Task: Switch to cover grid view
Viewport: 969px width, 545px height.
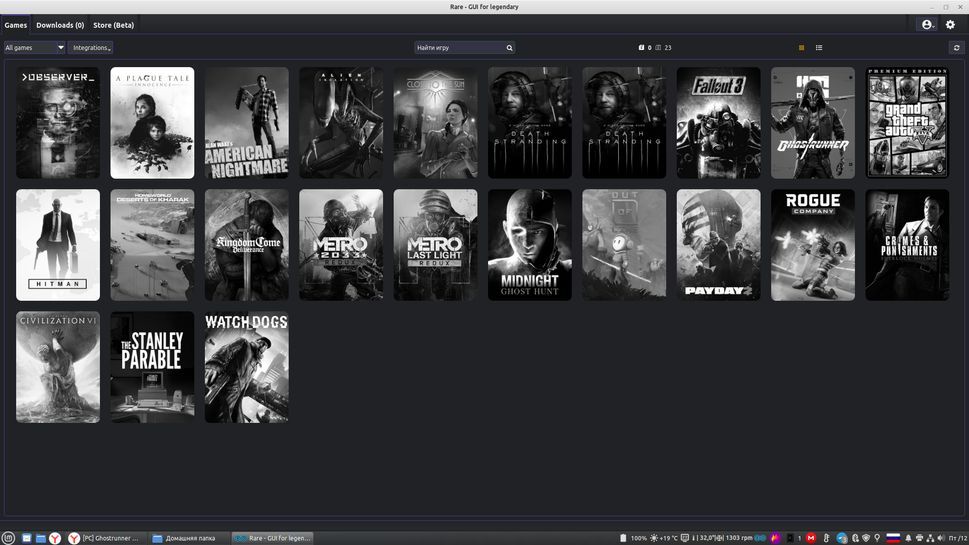Action: (802, 48)
